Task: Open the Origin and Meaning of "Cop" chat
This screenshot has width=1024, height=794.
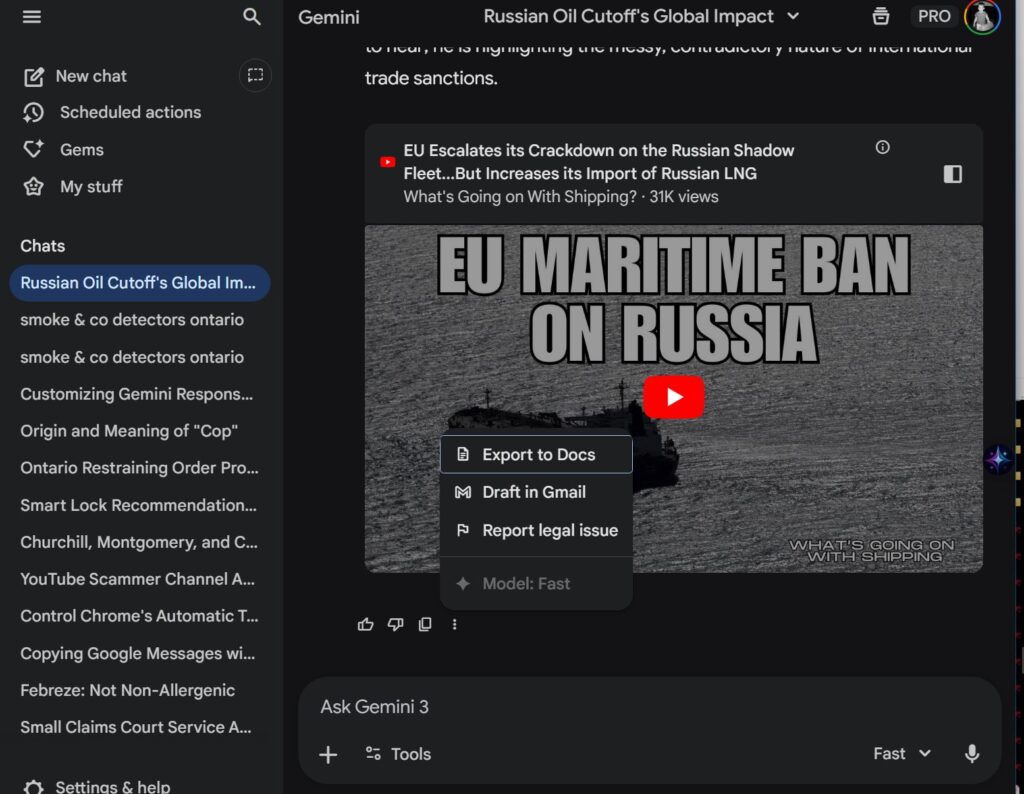Action: pos(129,431)
